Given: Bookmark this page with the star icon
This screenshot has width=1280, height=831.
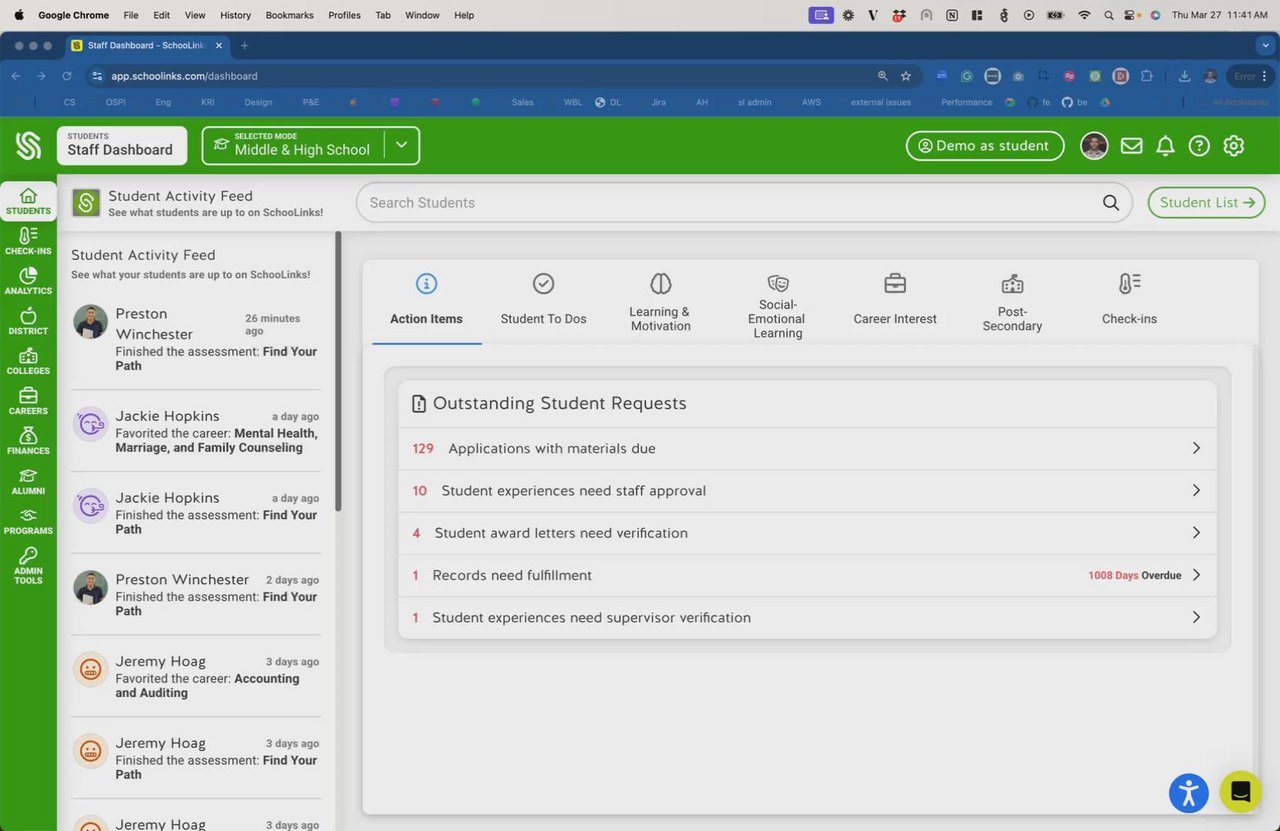Looking at the screenshot, I should (906, 76).
